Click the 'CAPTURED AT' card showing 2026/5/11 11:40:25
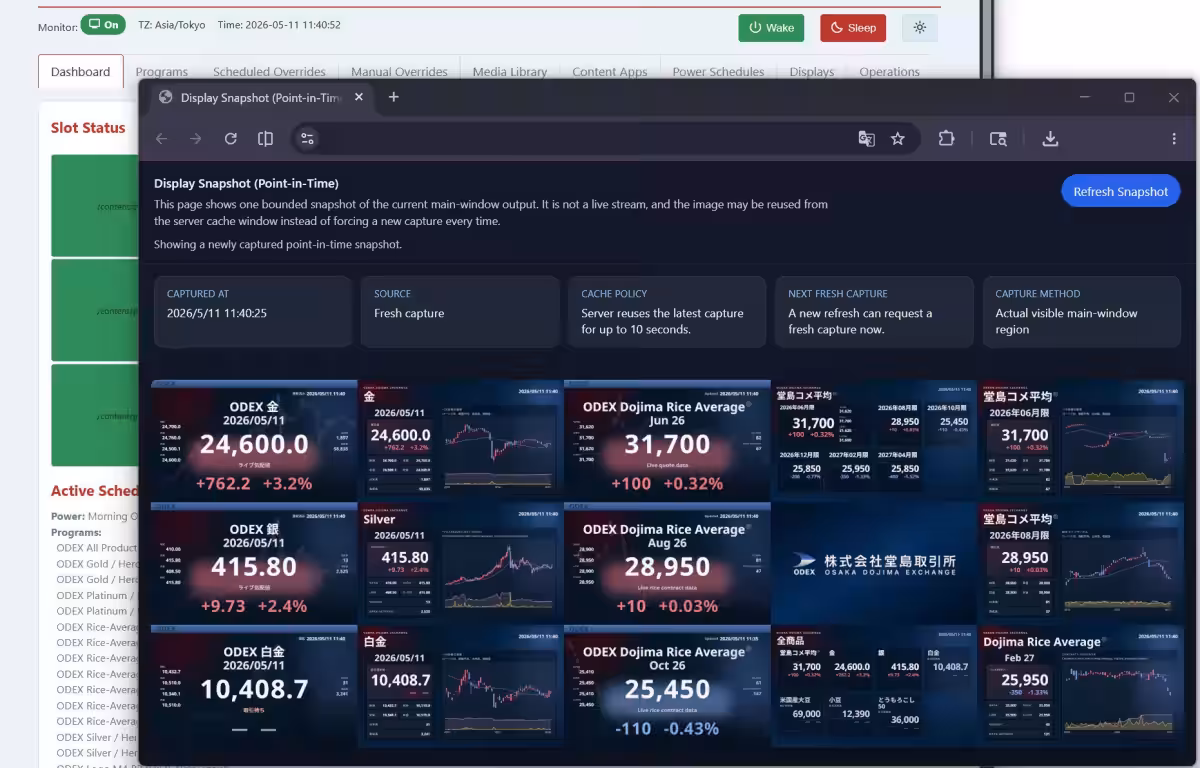1200x768 pixels. coord(253,312)
